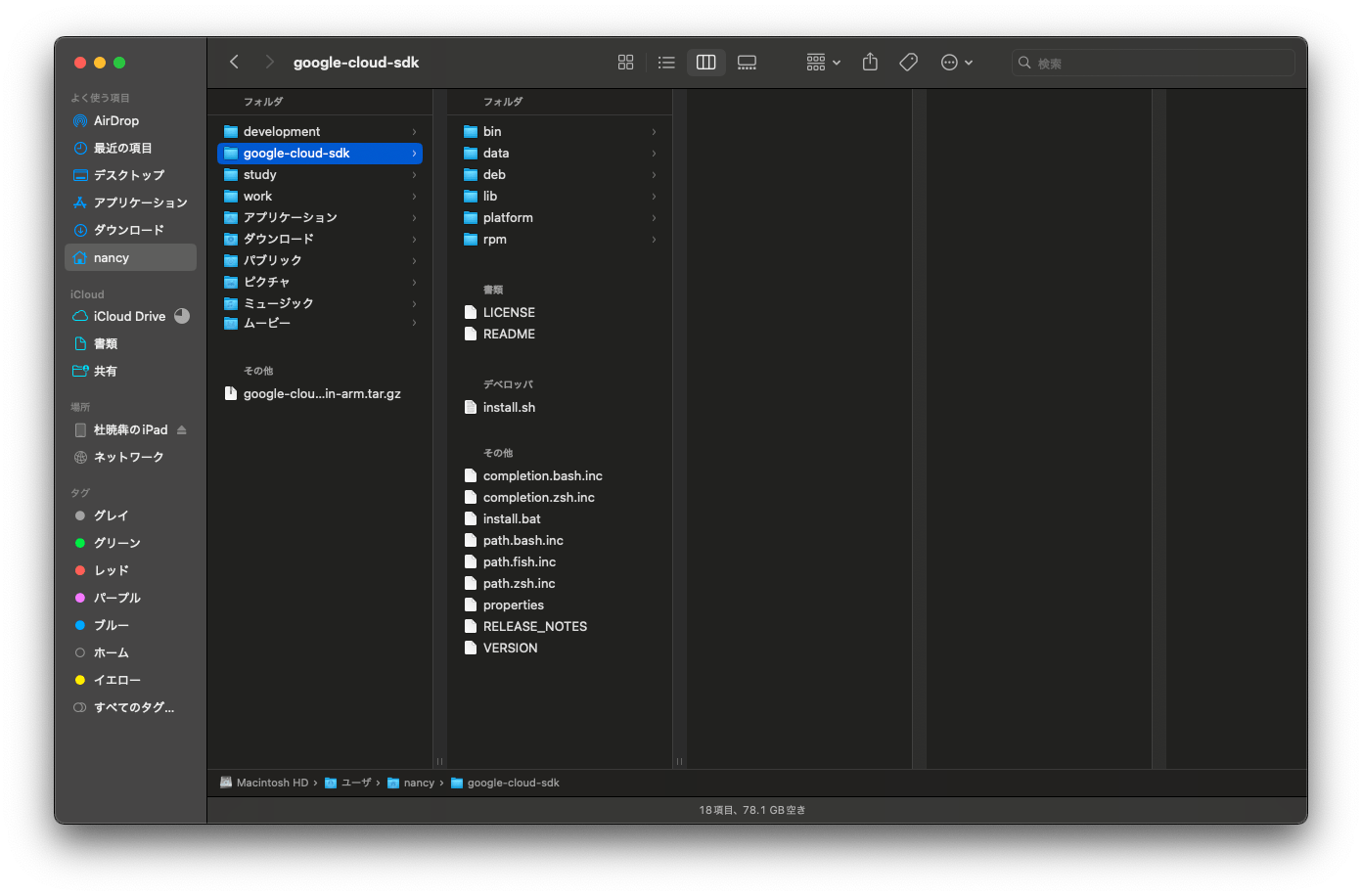Open デスクトップ in the sidebar

click(130, 176)
